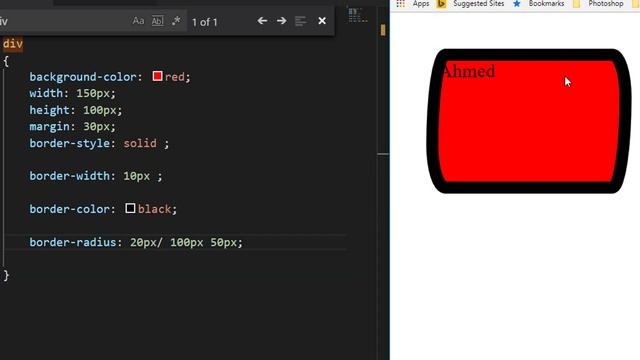Open black color swatch picker
The image size is (640, 360).
[130, 208]
